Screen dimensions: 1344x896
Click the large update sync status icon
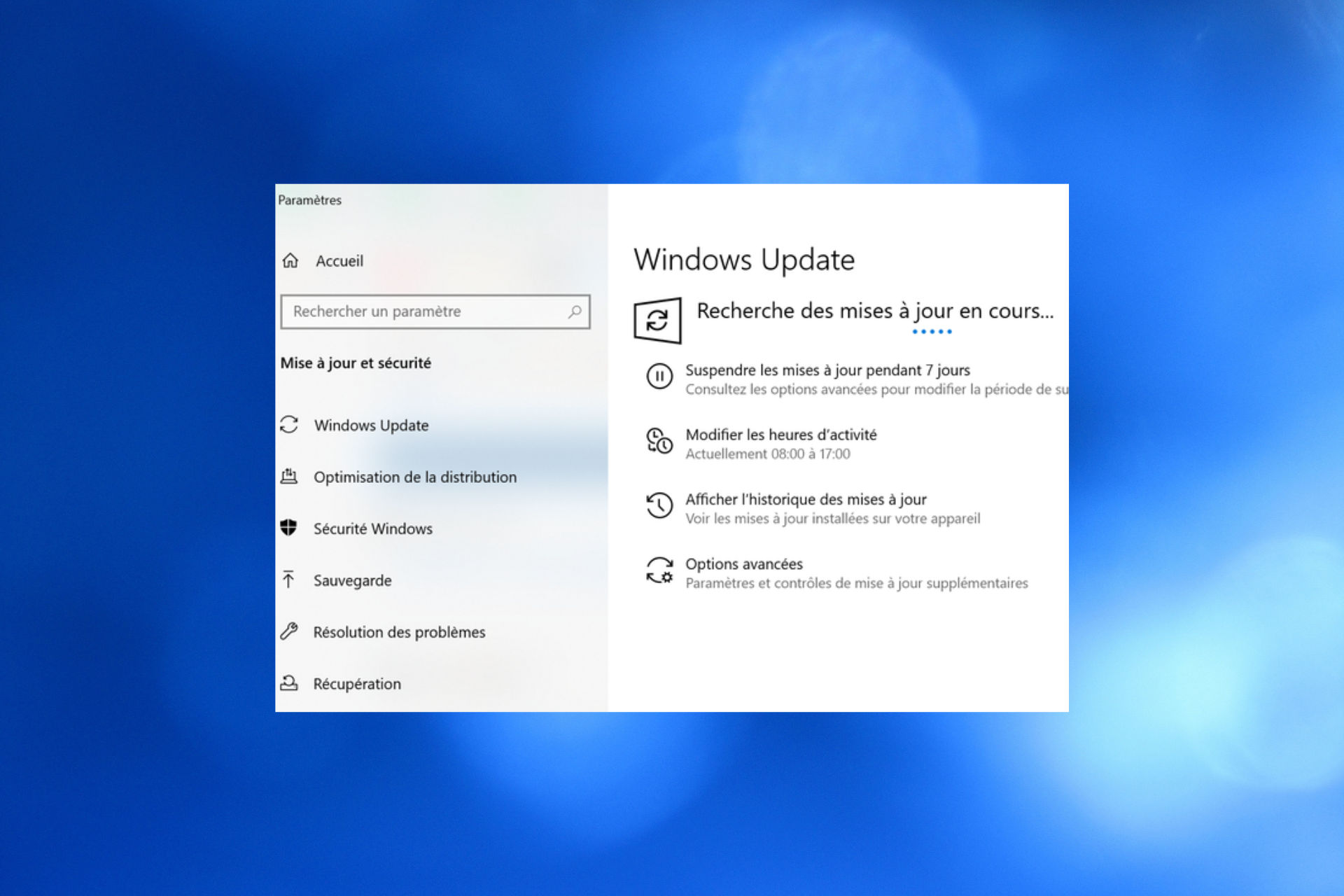tap(657, 321)
